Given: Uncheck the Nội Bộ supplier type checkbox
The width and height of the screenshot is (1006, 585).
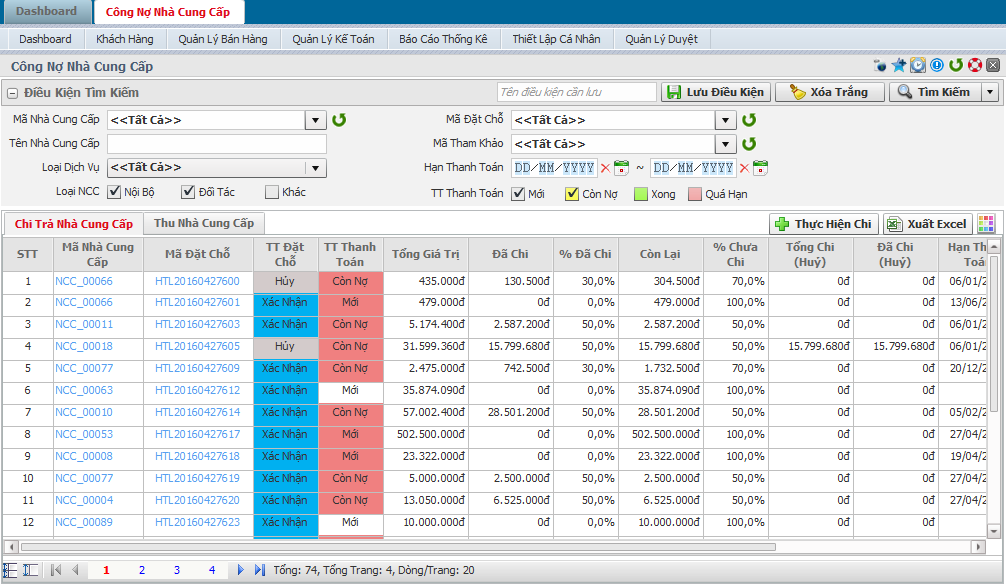Looking at the screenshot, I should tap(112, 192).
